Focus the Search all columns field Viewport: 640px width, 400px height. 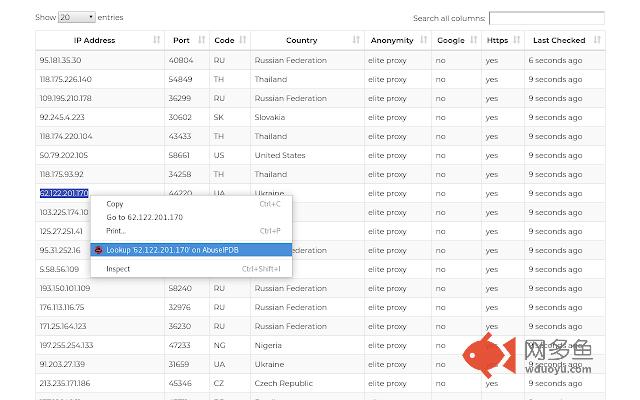547,18
